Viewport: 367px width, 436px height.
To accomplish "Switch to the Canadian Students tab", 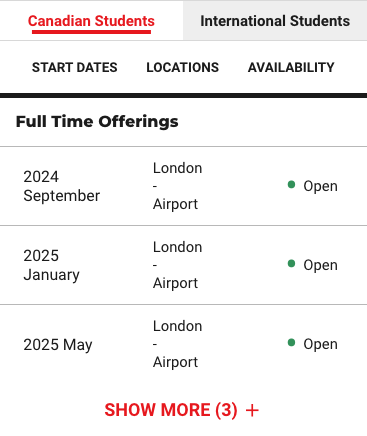I will pyautogui.click(x=91, y=21).
